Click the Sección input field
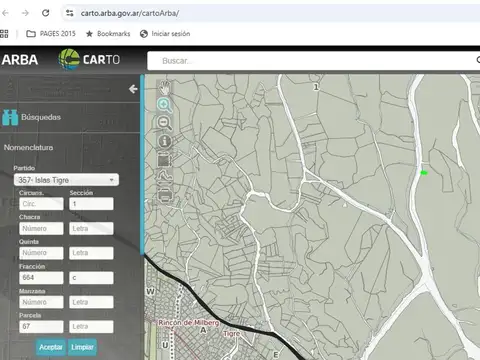480x360 pixels. [x=91, y=204]
